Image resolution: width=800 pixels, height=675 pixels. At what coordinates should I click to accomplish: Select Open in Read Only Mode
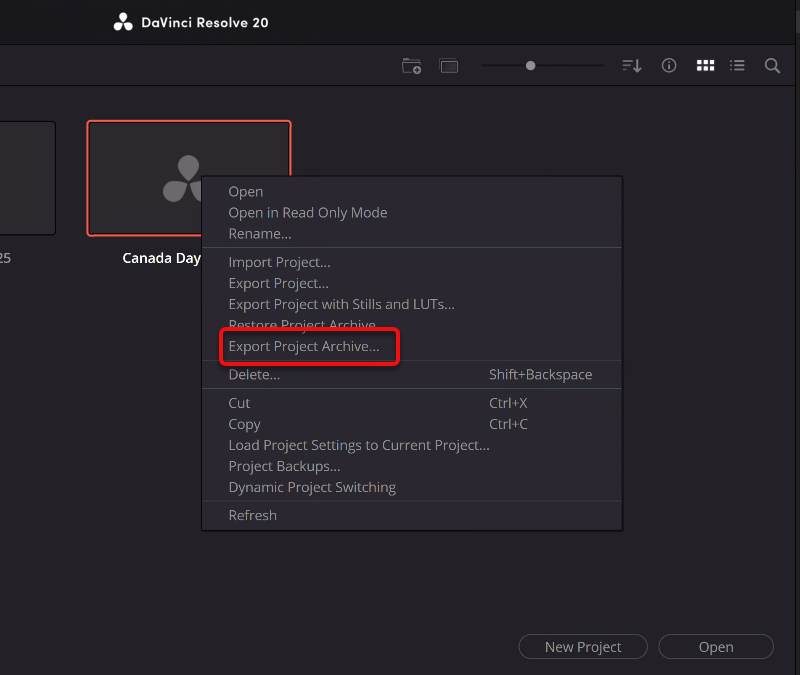click(307, 213)
